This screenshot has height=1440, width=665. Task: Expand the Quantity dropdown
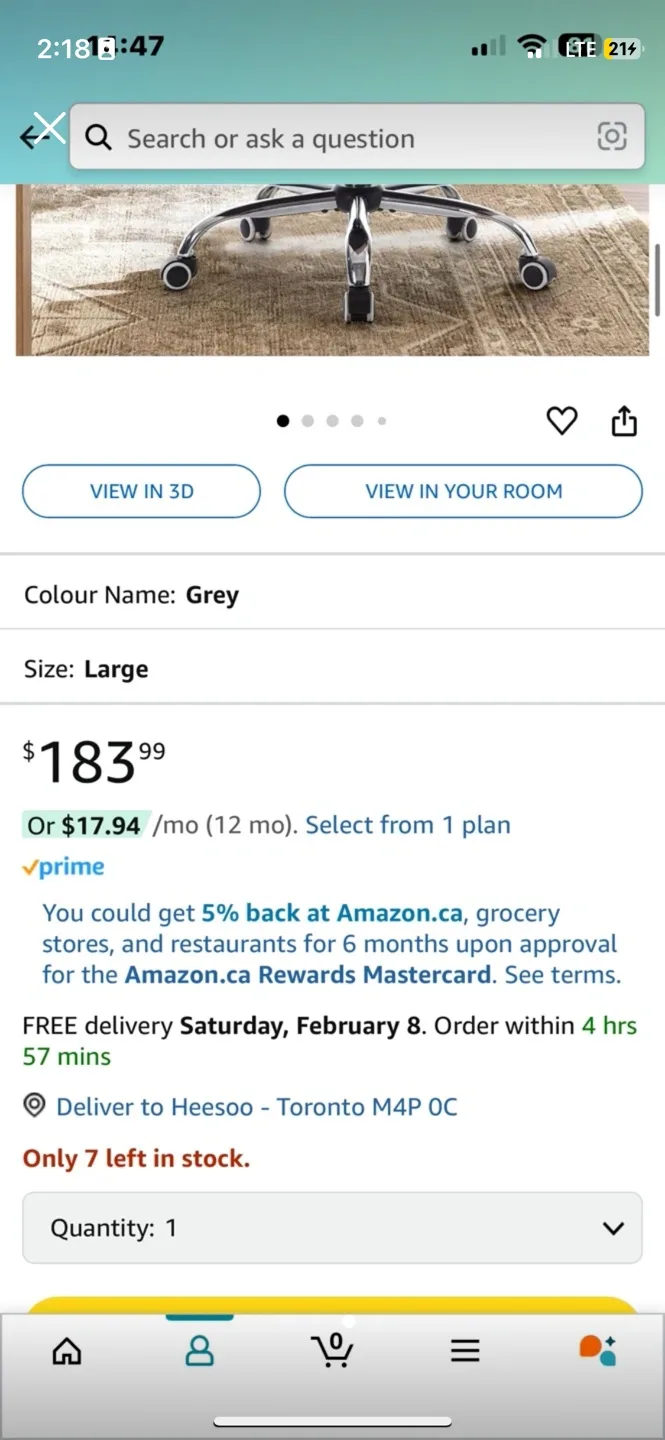(x=332, y=1228)
